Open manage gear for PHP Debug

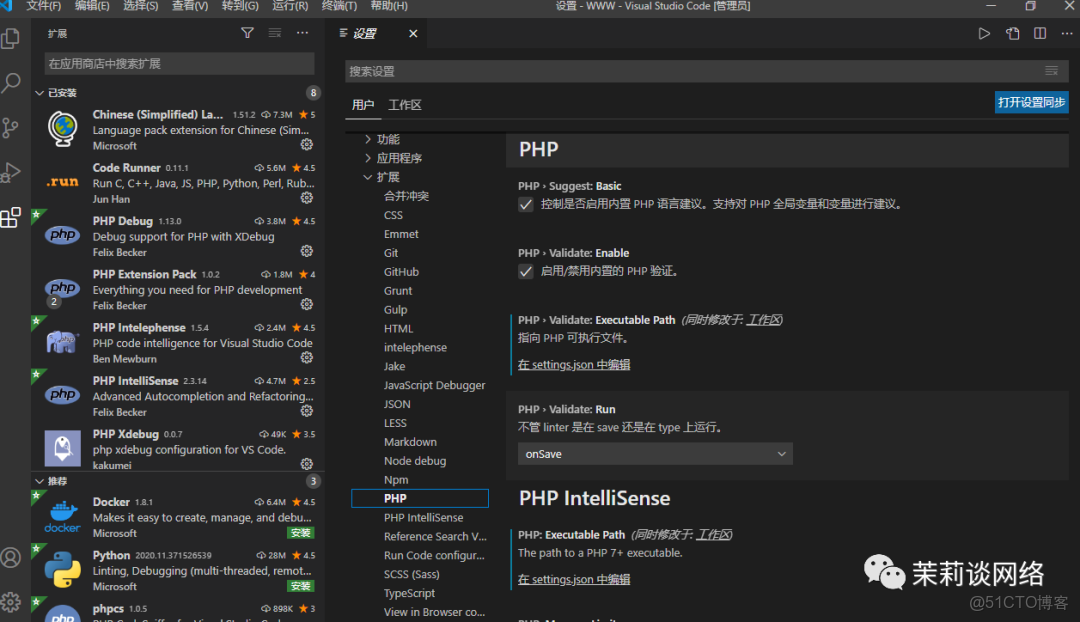pyautogui.click(x=307, y=251)
